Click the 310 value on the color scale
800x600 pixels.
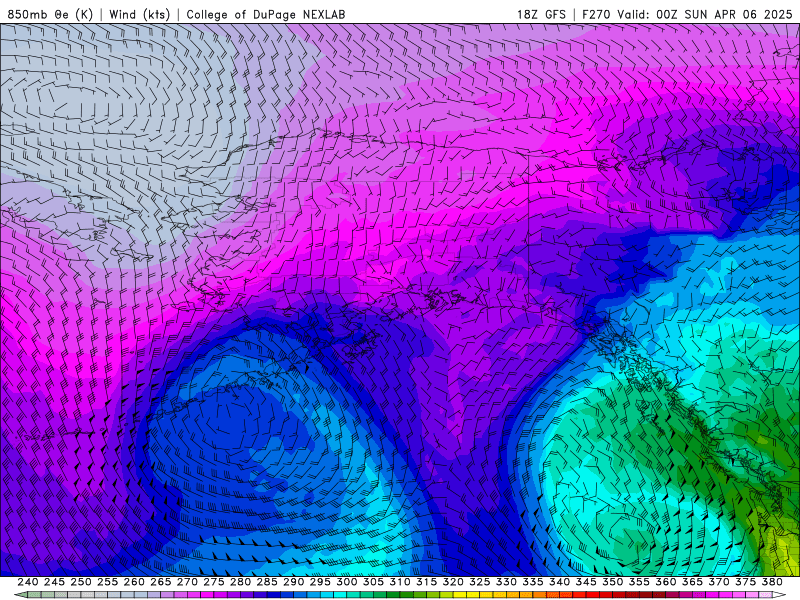click(x=399, y=582)
